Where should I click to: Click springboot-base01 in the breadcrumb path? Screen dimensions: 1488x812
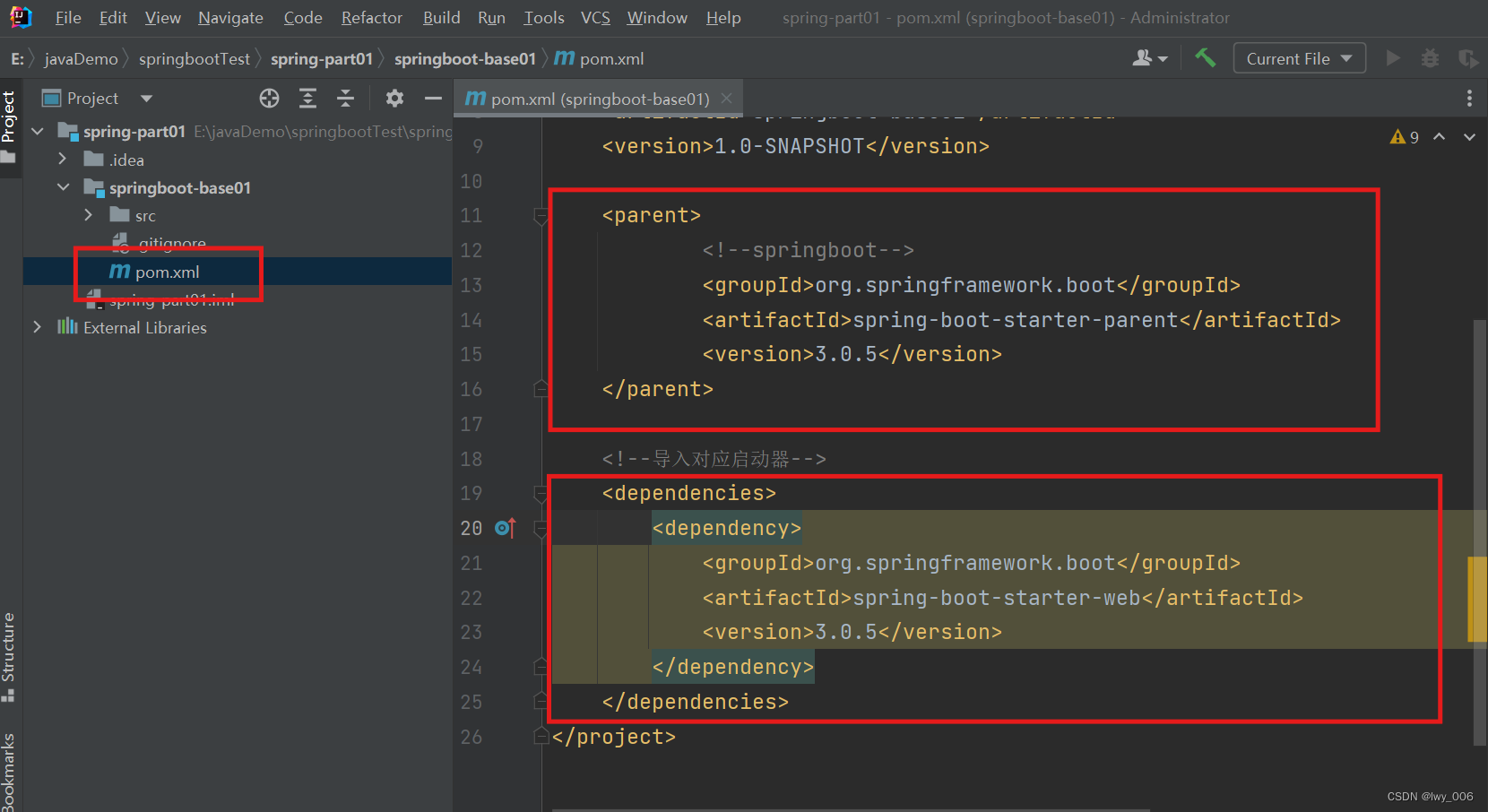(x=464, y=58)
